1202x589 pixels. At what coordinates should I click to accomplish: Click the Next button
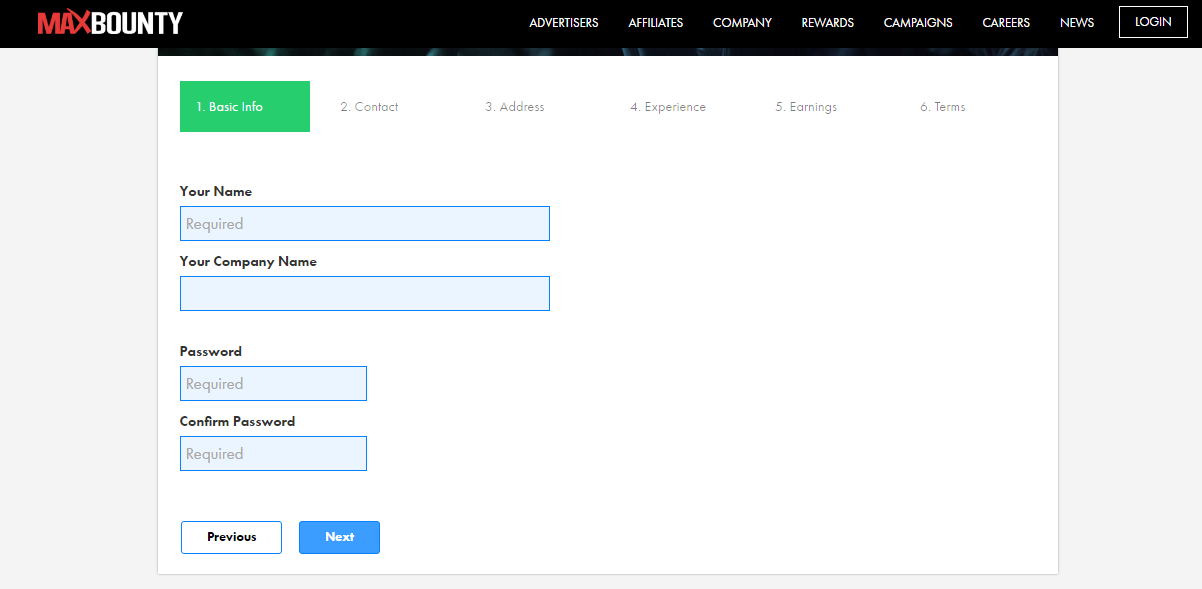(x=339, y=537)
